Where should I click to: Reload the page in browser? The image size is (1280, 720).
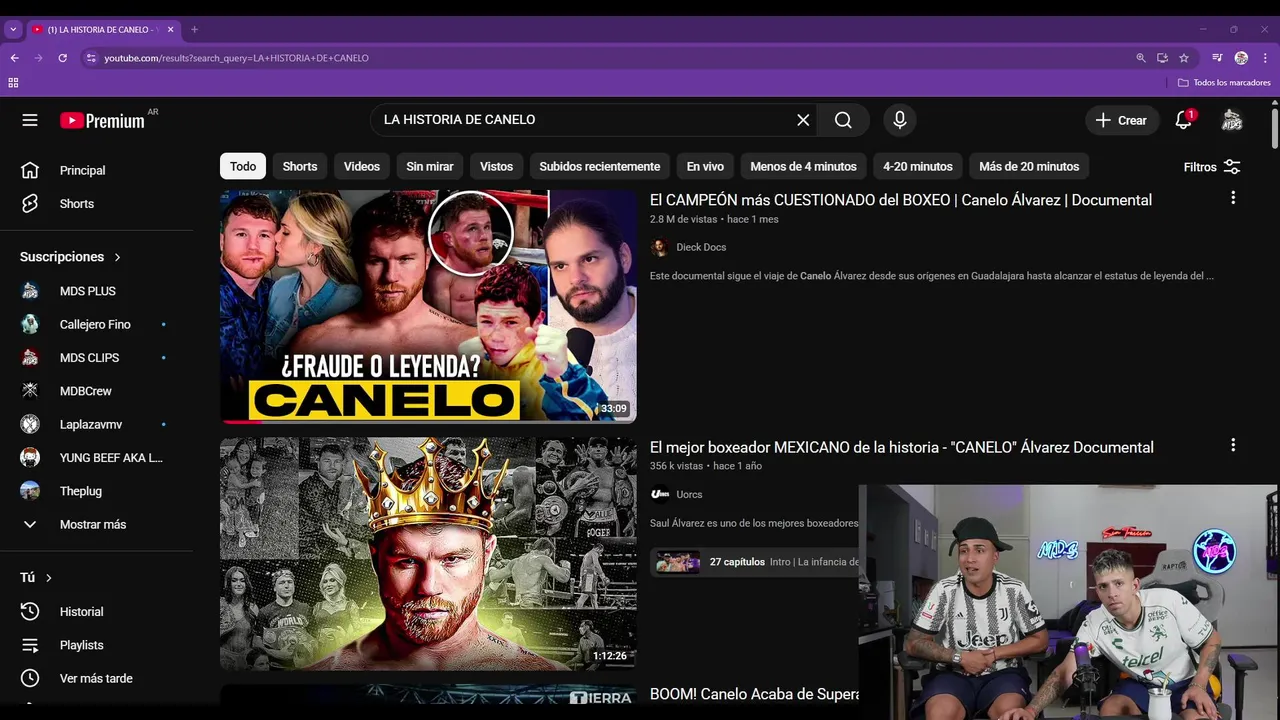[62, 58]
